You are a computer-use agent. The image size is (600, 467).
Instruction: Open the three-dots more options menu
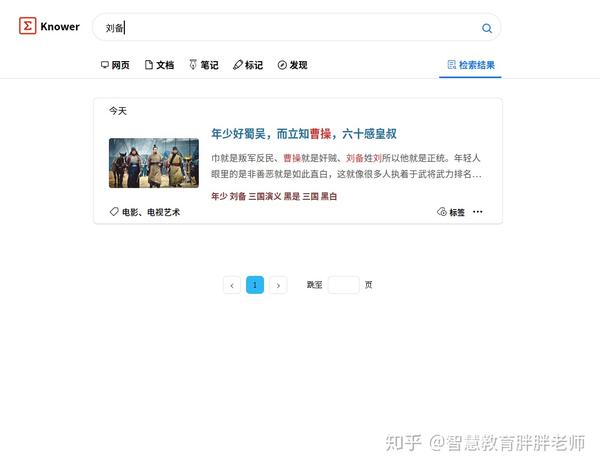478,212
